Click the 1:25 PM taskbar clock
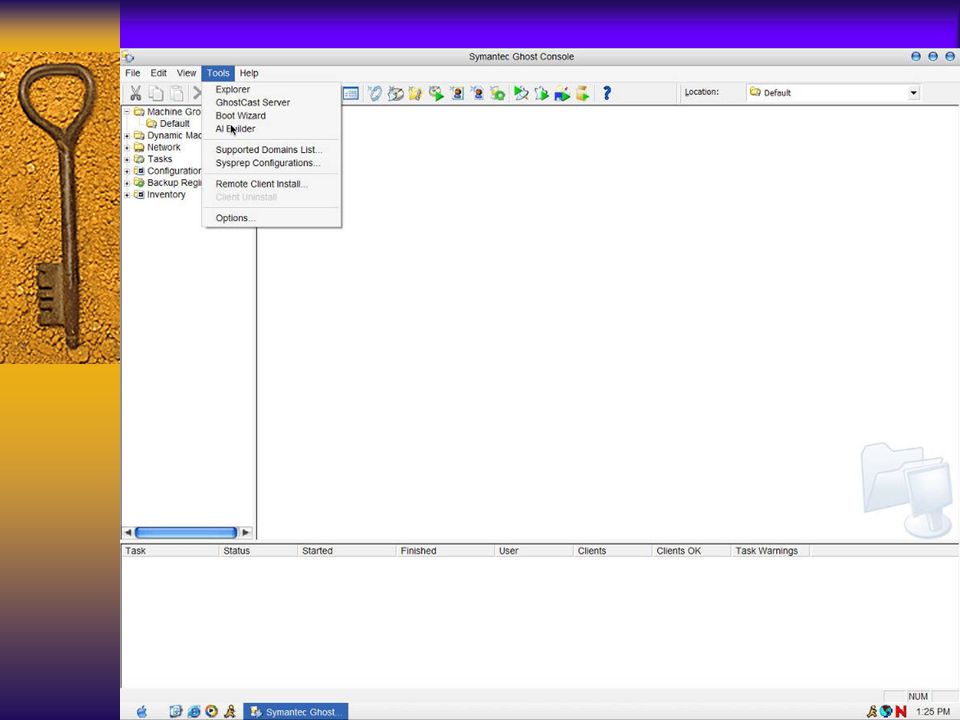This screenshot has height=720, width=960. click(932, 711)
